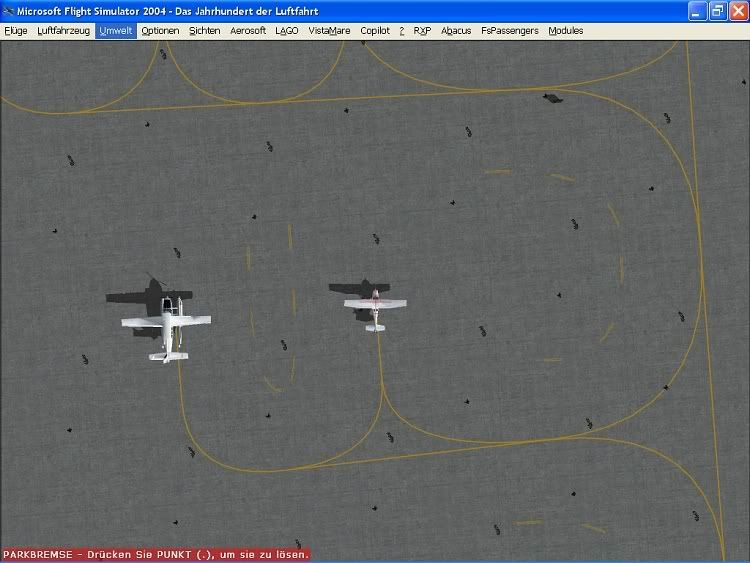750x563 pixels.
Task: Click the PARKBREMSE status message
Action: pyautogui.click(x=156, y=555)
